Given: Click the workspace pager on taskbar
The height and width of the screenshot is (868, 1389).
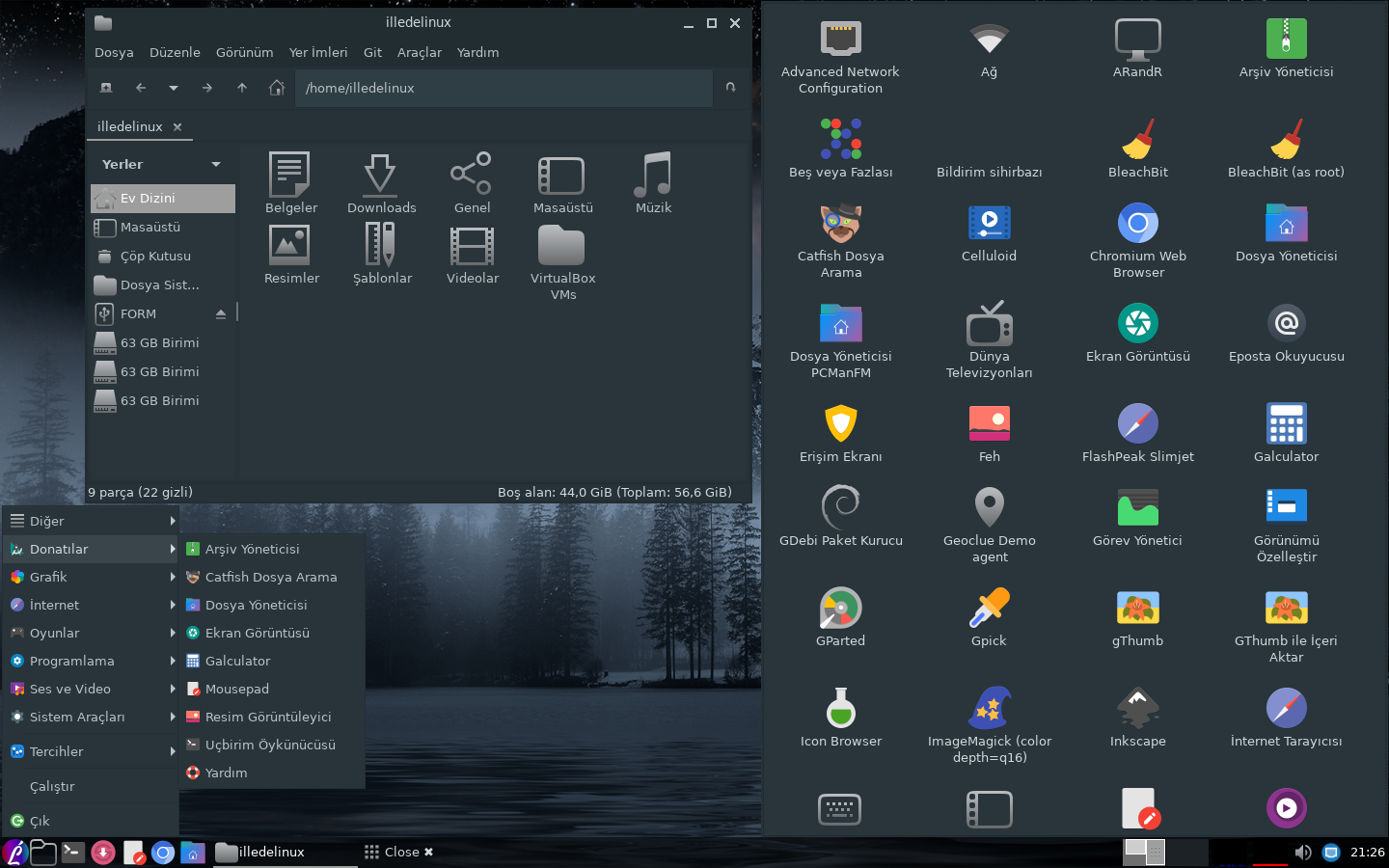Looking at the screenshot, I should [x=1165, y=853].
